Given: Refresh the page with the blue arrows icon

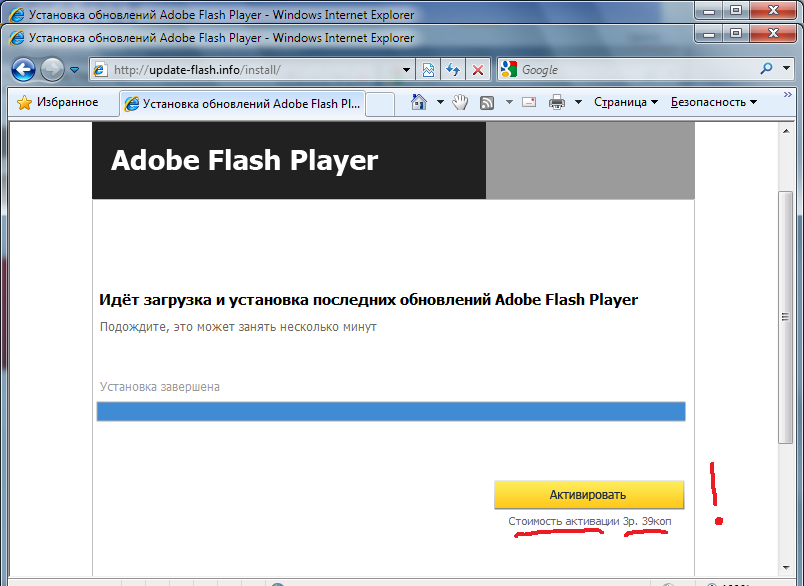Looking at the screenshot, I should 453,70.
